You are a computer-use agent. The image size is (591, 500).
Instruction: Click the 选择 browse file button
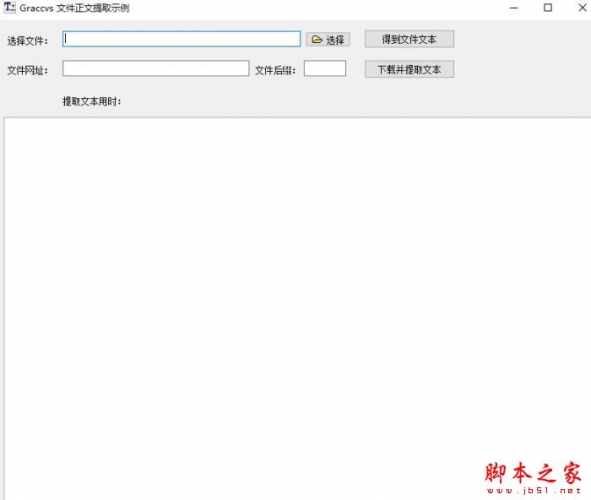(328, 39)
